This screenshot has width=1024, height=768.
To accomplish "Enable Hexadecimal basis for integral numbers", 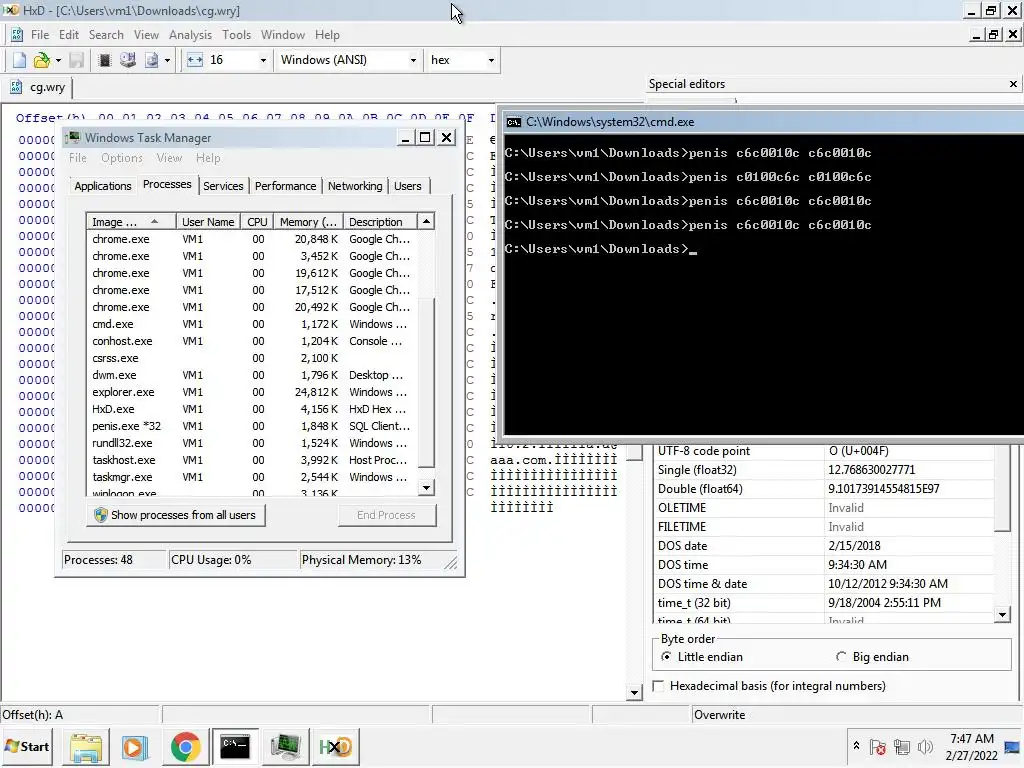I will coord(658,686).
